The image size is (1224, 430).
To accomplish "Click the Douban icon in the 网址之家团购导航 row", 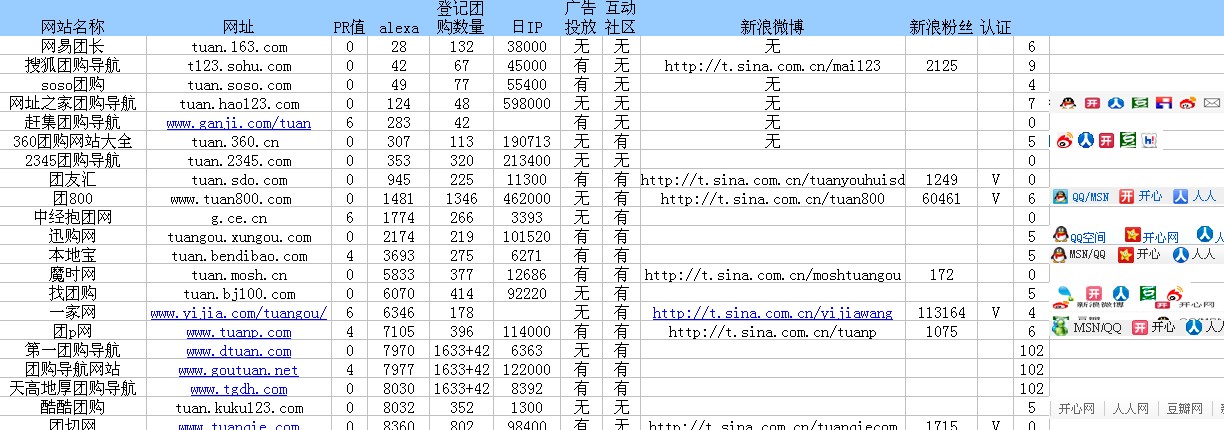I will pos(1140,102).
